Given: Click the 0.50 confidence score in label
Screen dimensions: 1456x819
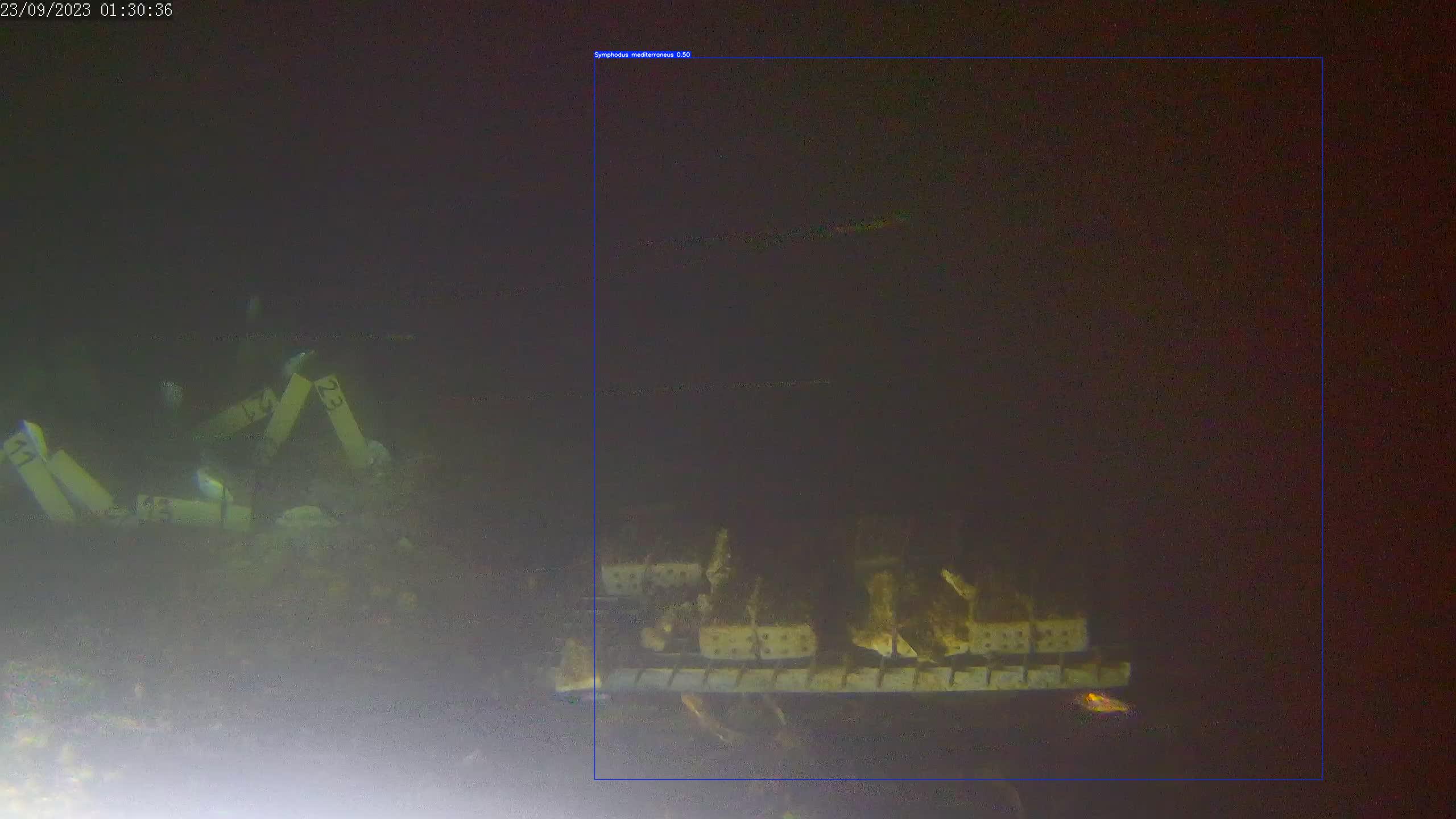Looking at the screenshot, I should [x=683, y=55].
